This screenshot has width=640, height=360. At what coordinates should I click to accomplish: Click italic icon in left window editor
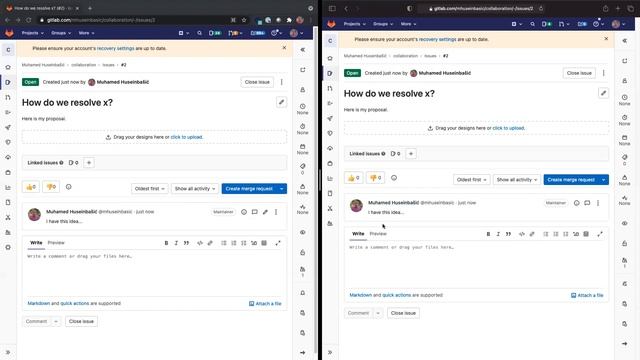point(176,243)
